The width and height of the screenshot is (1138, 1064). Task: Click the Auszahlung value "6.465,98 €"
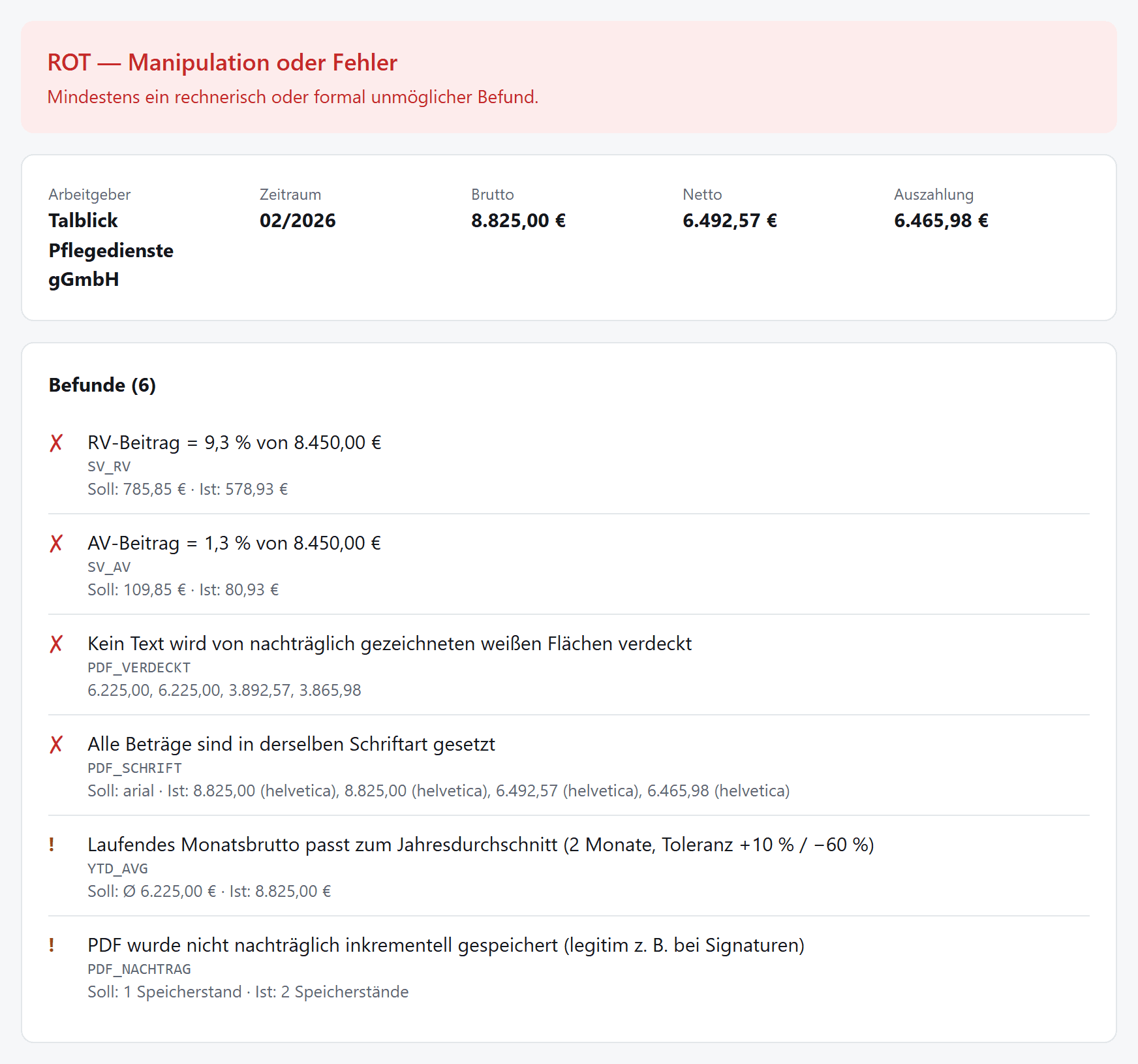click(941, 221)
